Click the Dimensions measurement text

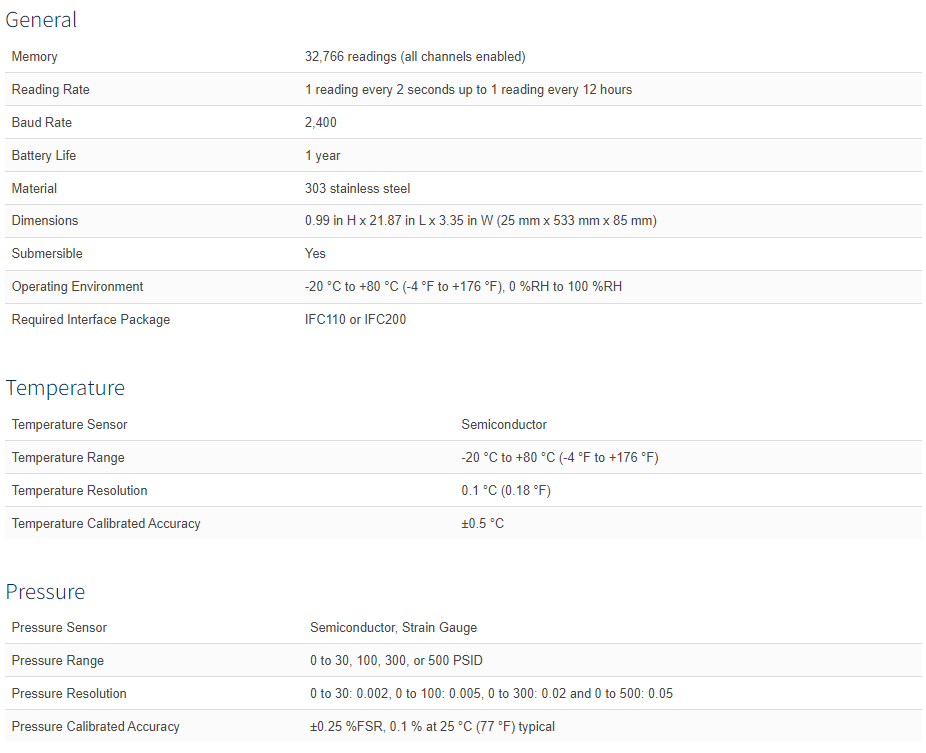point(480,221)
